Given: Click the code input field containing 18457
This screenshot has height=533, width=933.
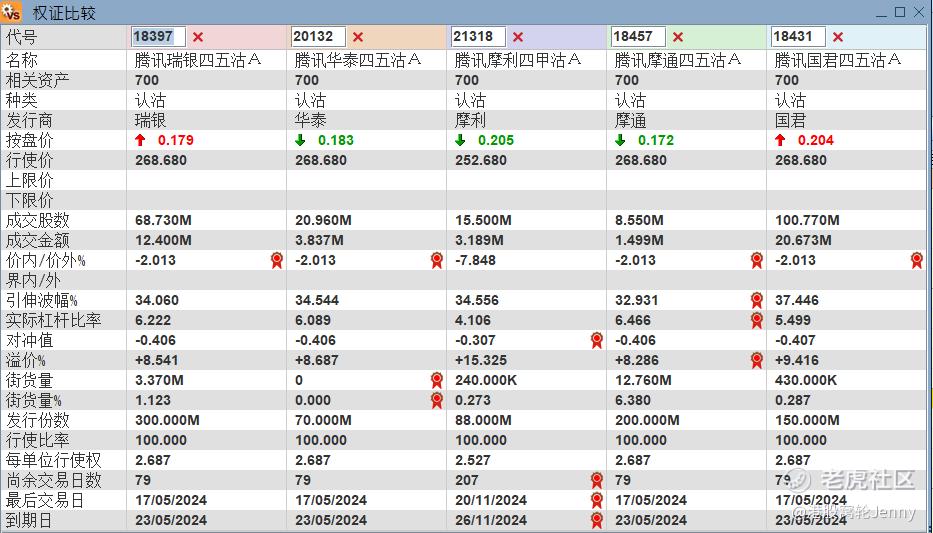Looking at the screenshot, I should (x=638, y=36).
